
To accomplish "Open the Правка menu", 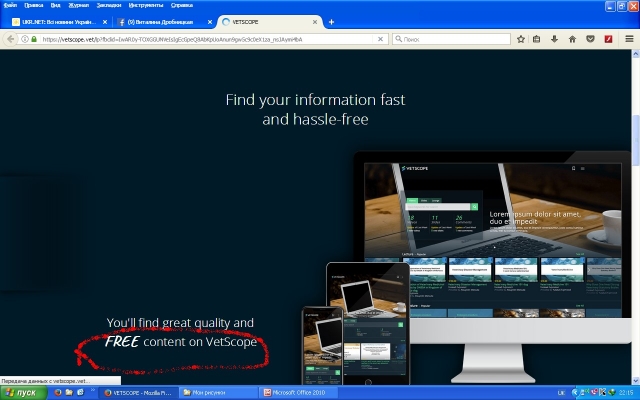I will tap(33, 5).
